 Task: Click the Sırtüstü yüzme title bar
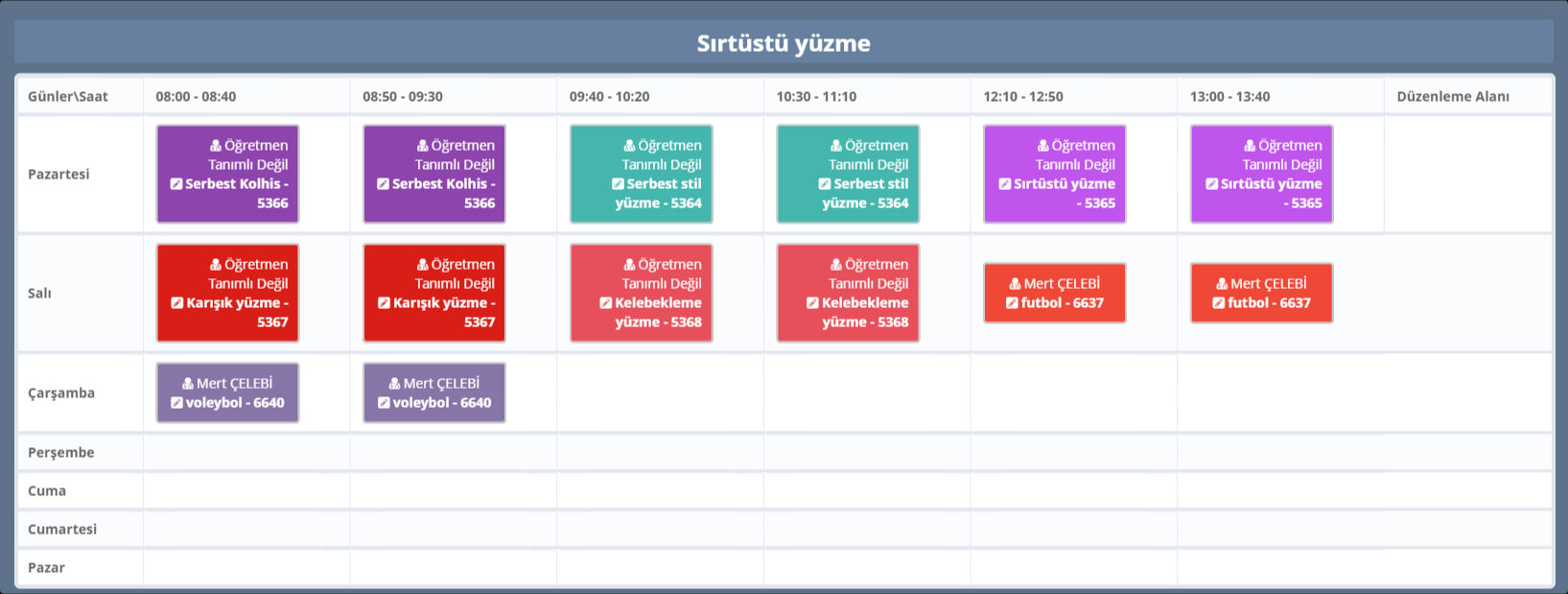(784, 43)
